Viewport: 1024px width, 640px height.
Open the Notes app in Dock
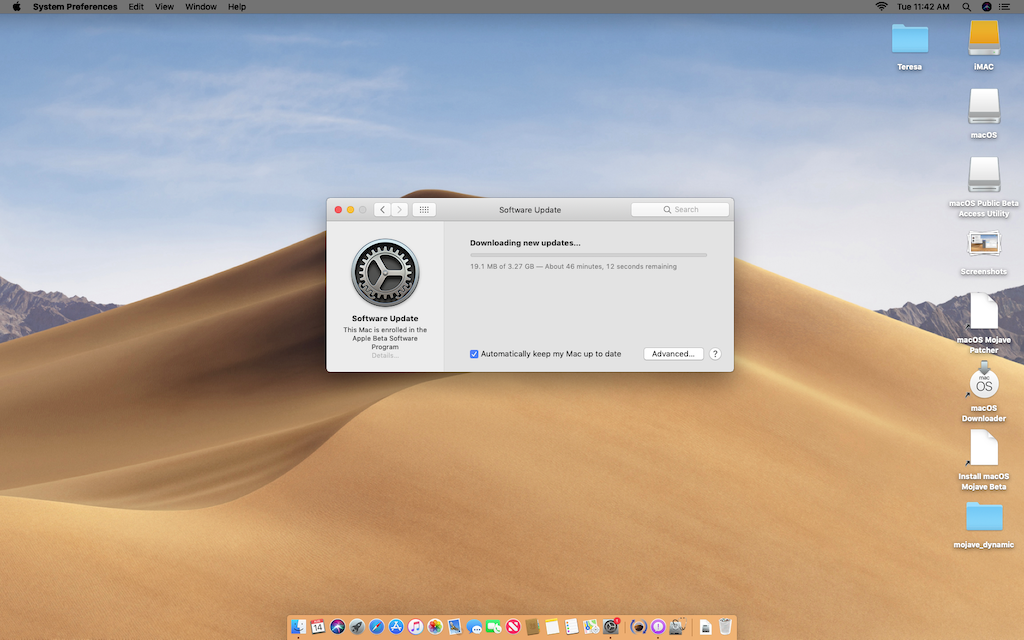point(552,627)
